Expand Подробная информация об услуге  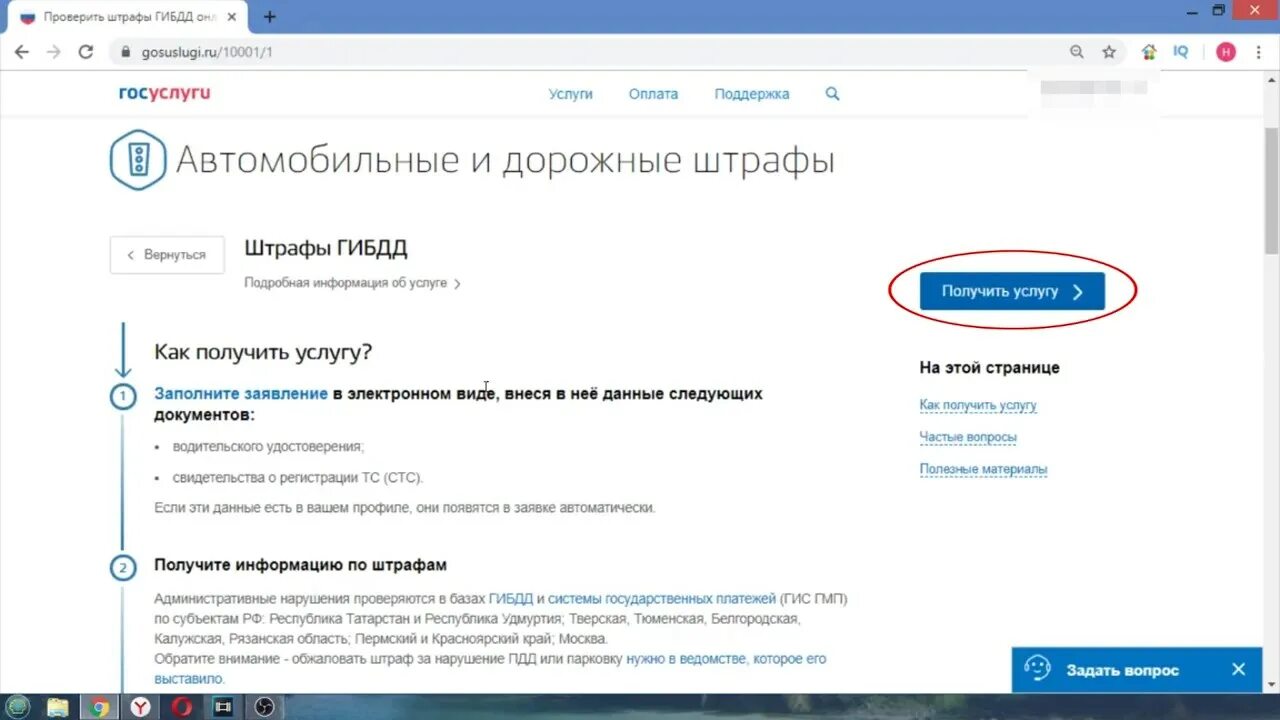352,283
